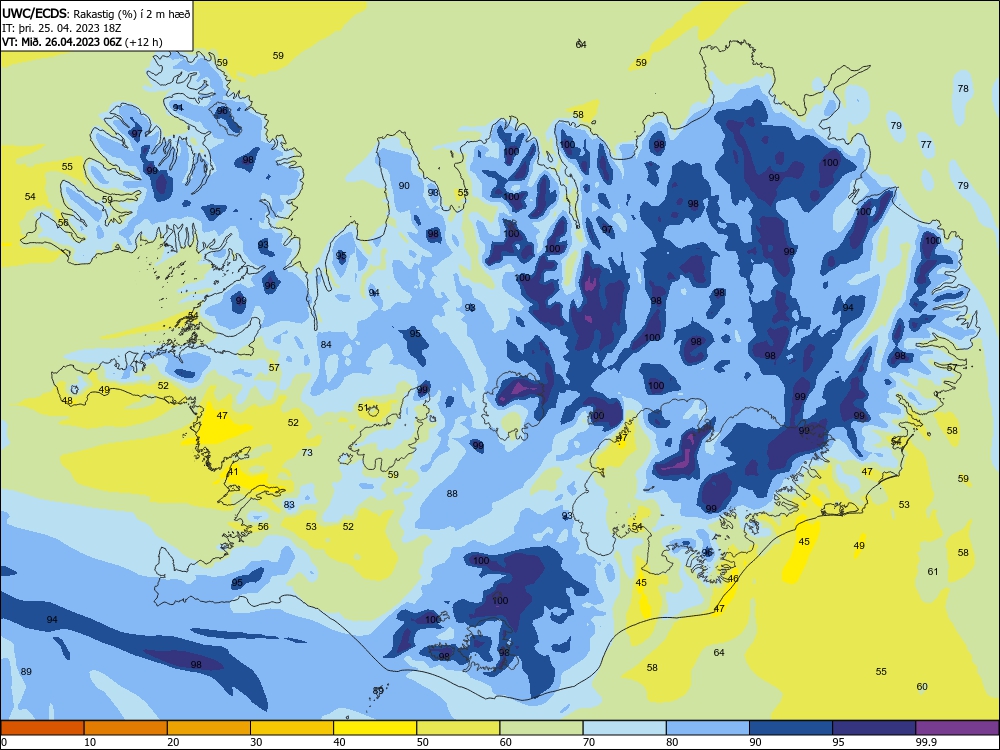Select the 'IT: þri. 25. 04. 2023 18Z' line
Viewport: 1000px width, 750px height.
click(x=62, y=28)
